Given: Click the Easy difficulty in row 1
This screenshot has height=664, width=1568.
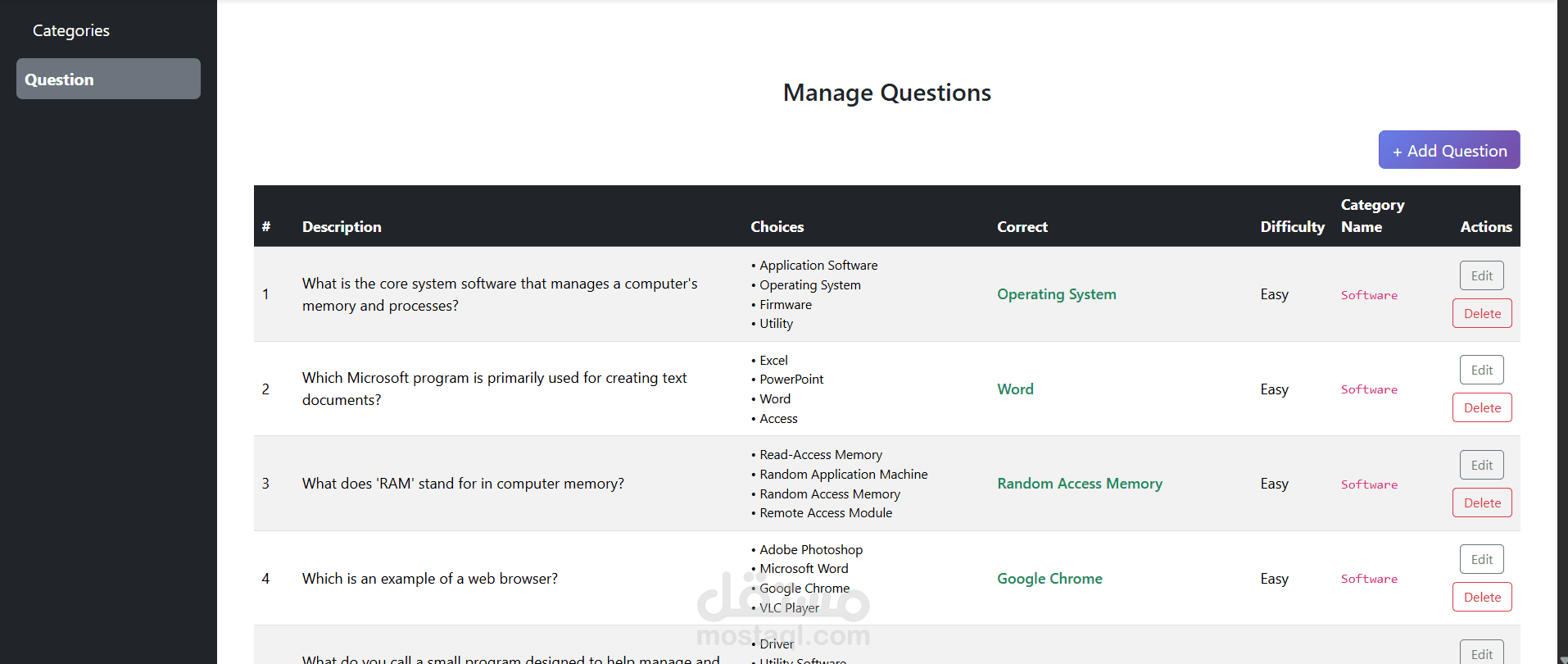Looking at the screenshot, I should pos(1274,294).
